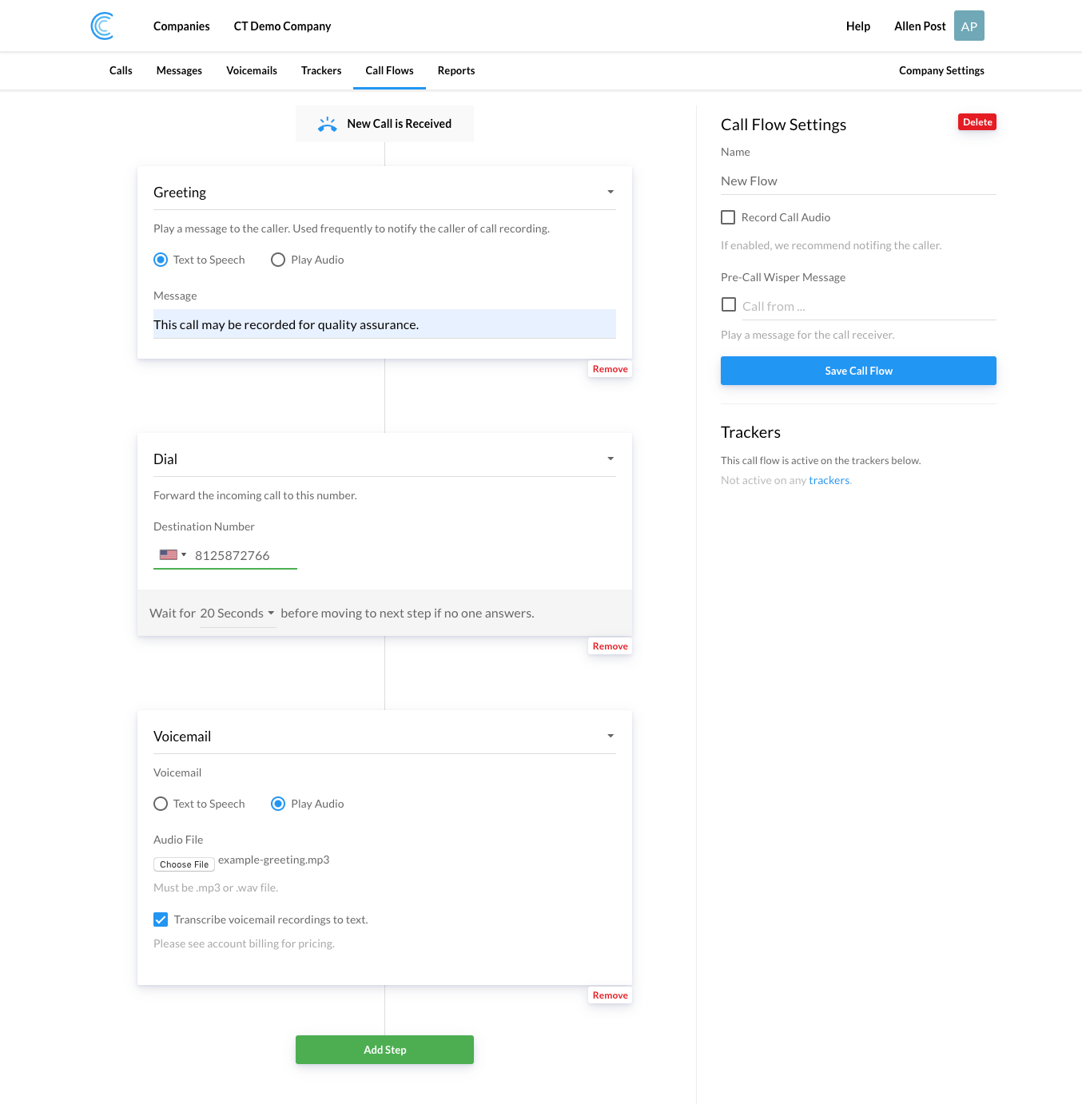Open the US flag country code selector
The width and height of the screenshot is (1082, 1120).
[173, 555]
